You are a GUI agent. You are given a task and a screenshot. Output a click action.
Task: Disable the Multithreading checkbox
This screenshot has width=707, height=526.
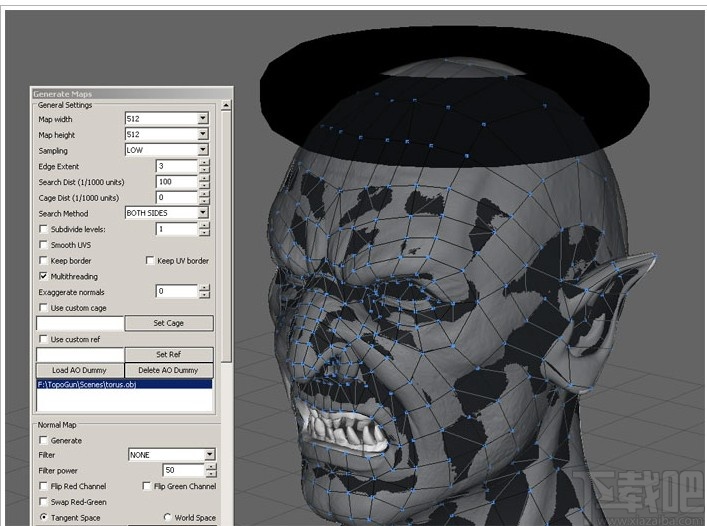tap(43, 276)
